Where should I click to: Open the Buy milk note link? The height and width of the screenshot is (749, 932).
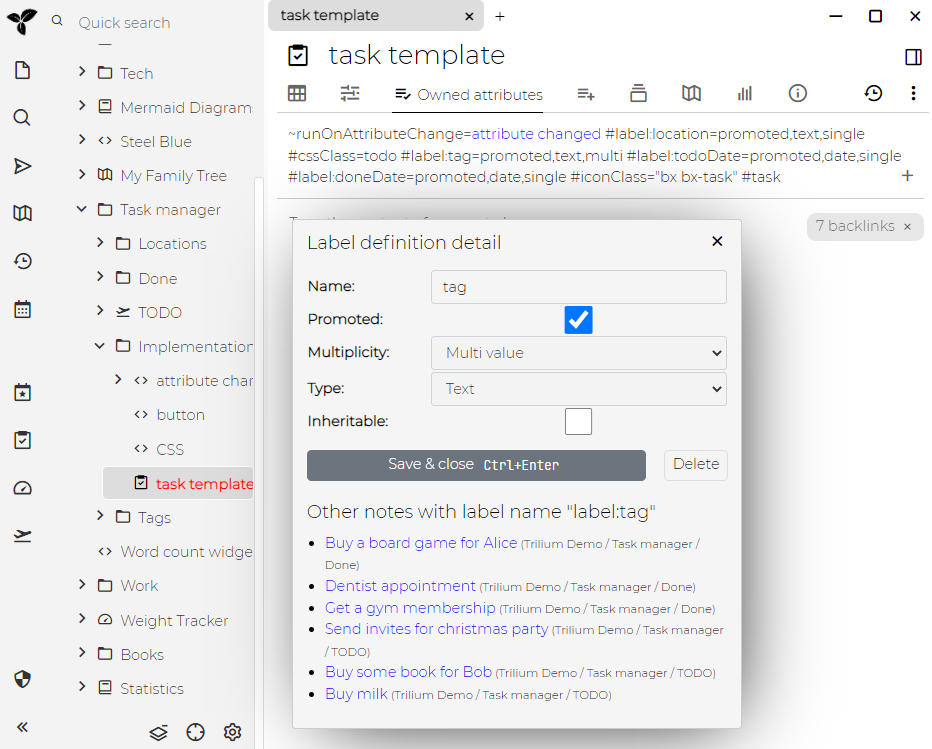[x=356, y=693]
